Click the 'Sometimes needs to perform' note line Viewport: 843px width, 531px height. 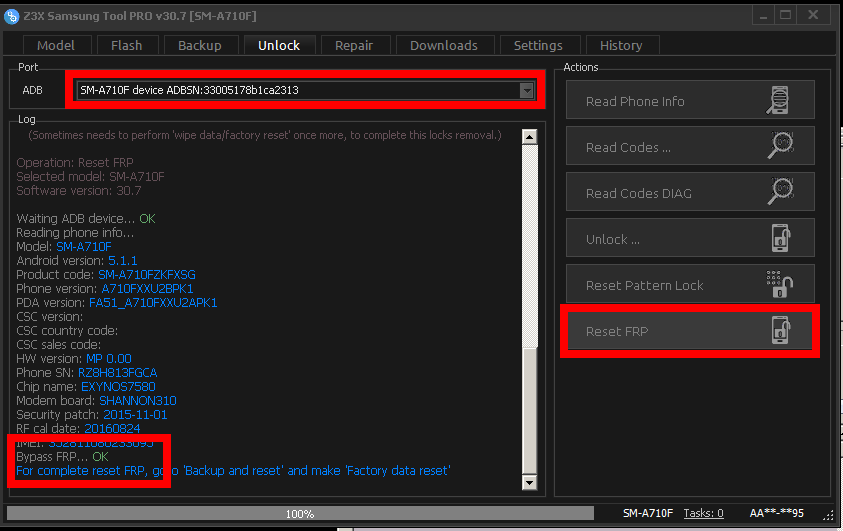(x=265, y=135)
